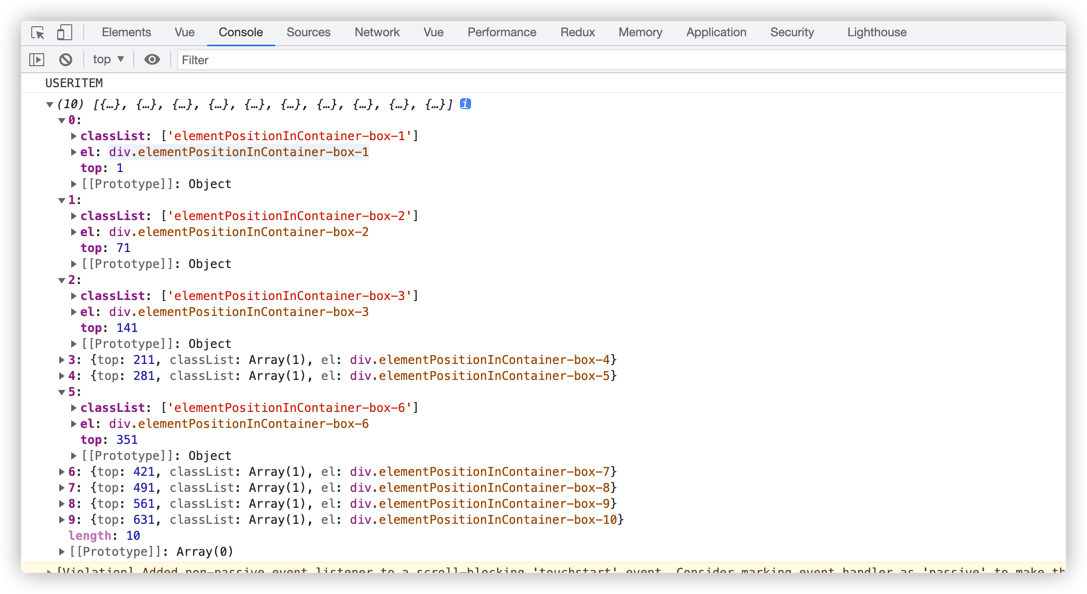Click div.elementPositionInContainer-box-6 element link
This screenshot has height=594, width=1087.
[x=239, y=424]
